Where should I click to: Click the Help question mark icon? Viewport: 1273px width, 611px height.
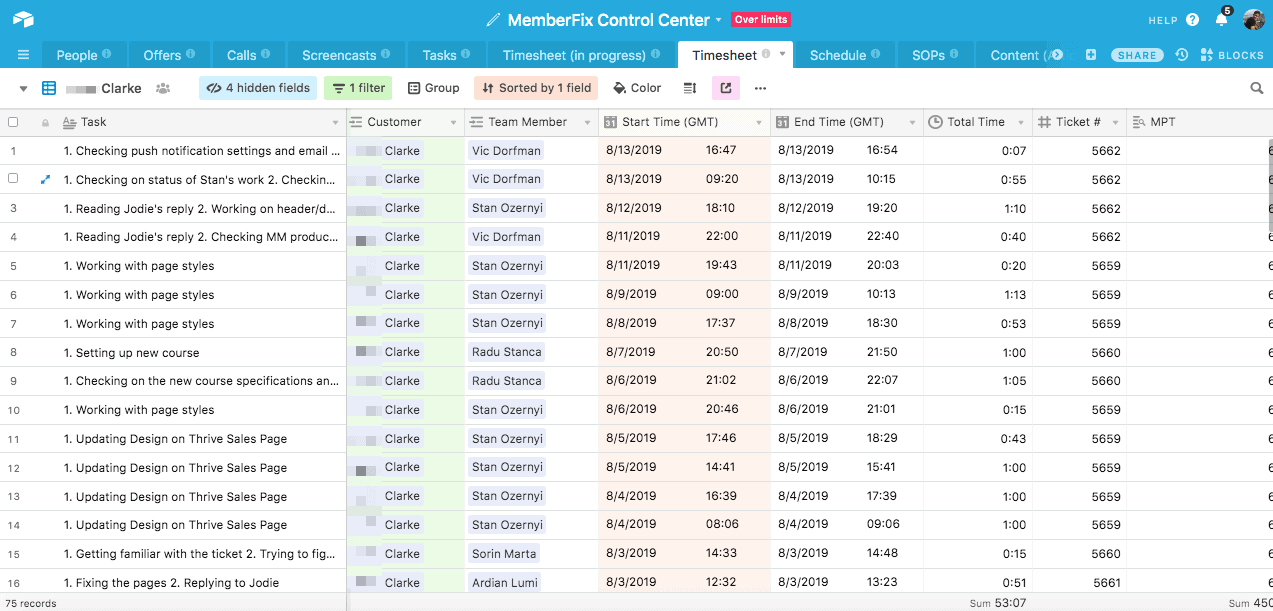[x=1192, y=20]
